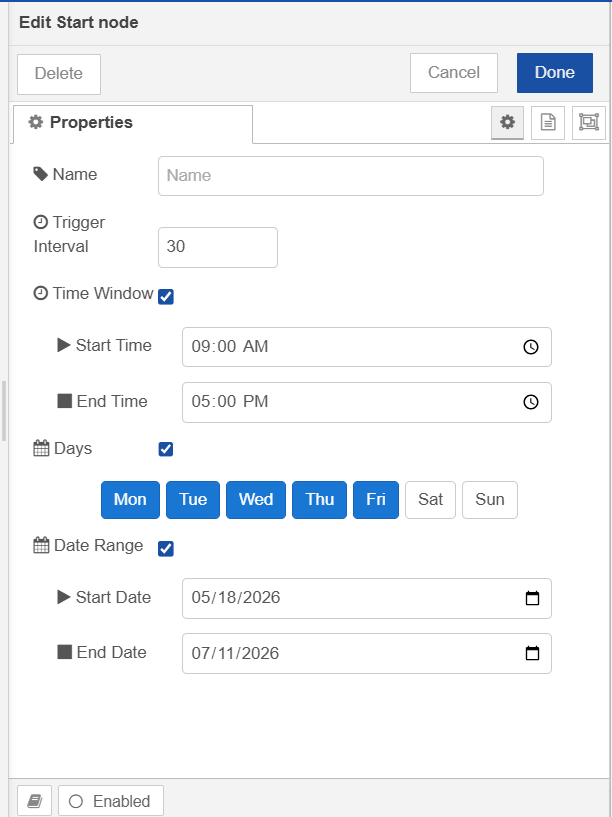Deselect the Wed day button

click(x=256, y=500)
